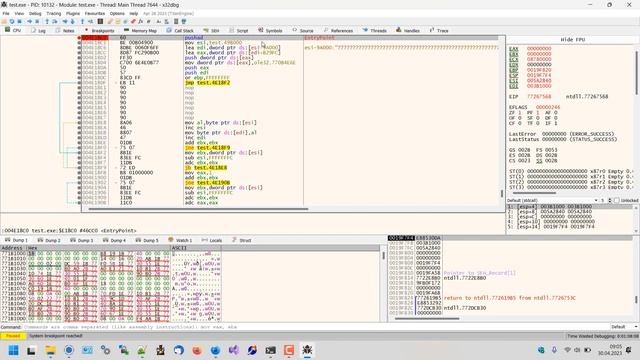The image size is (640, 360).
Task: Toggle the IF flag value
Action: pos(555,123)
